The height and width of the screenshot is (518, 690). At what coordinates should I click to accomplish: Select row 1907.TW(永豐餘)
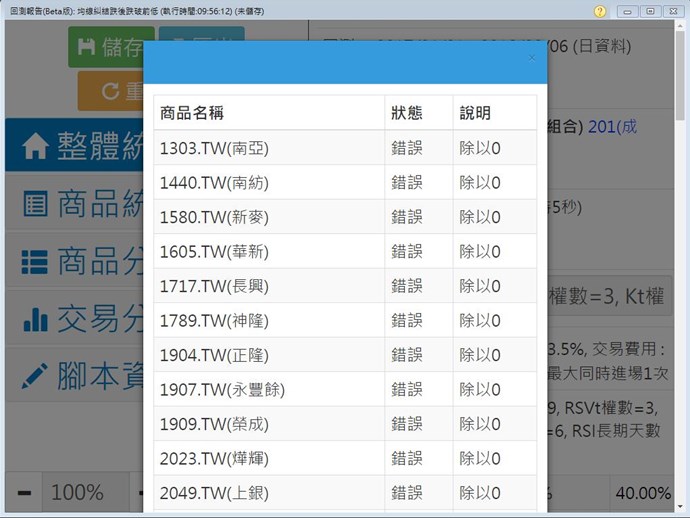[x=345, y=389]
